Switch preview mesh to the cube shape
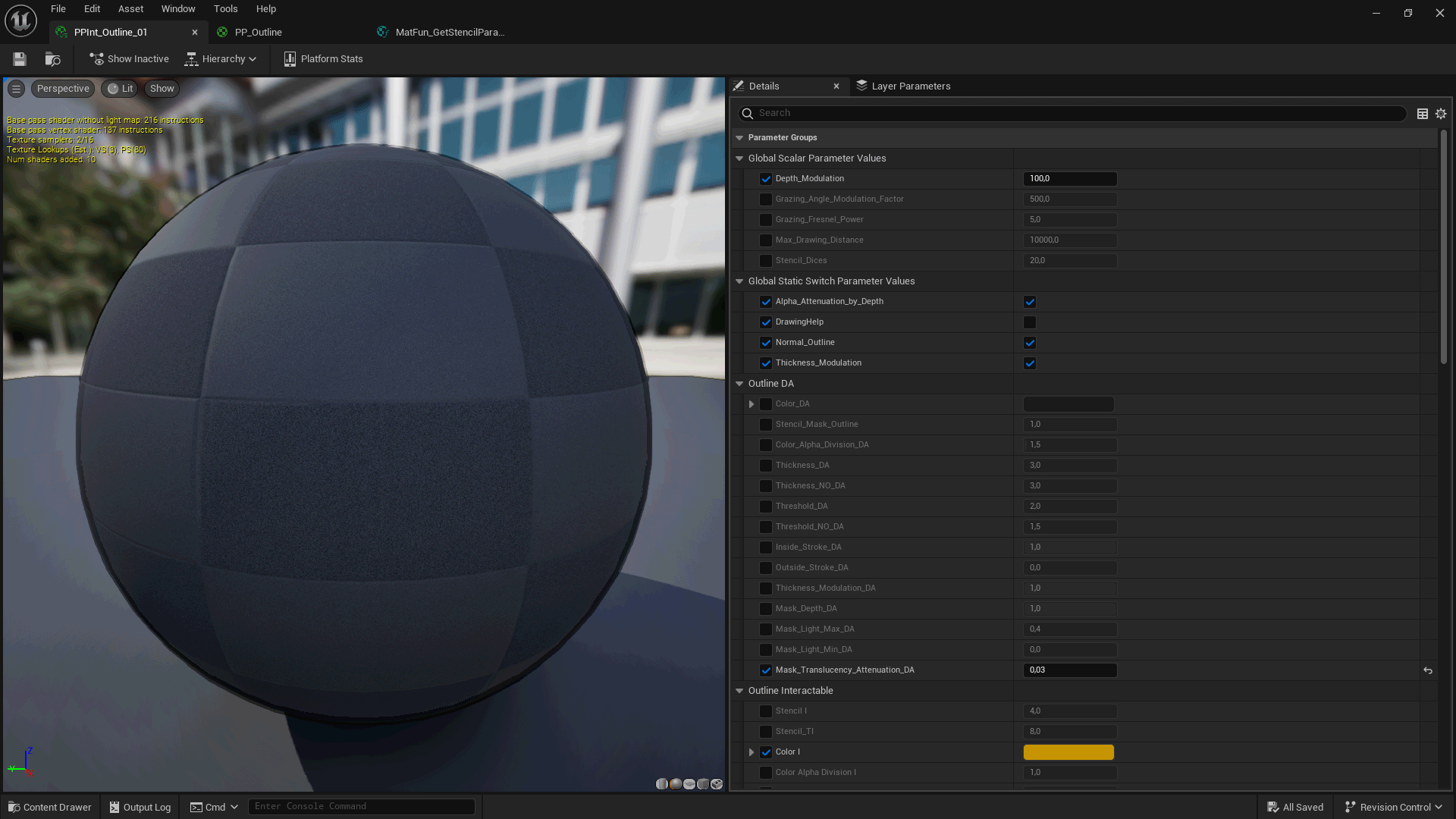The width and height of the screenshot is (1456, 819). [x=704, y=783]
